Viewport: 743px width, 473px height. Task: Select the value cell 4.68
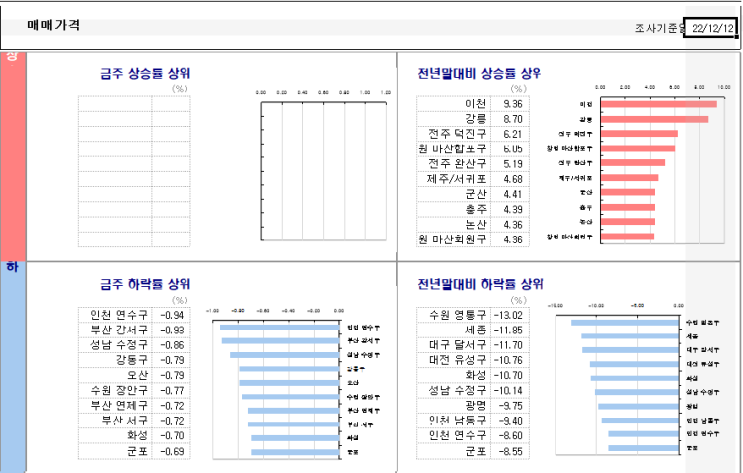click(x=510, y=179)
